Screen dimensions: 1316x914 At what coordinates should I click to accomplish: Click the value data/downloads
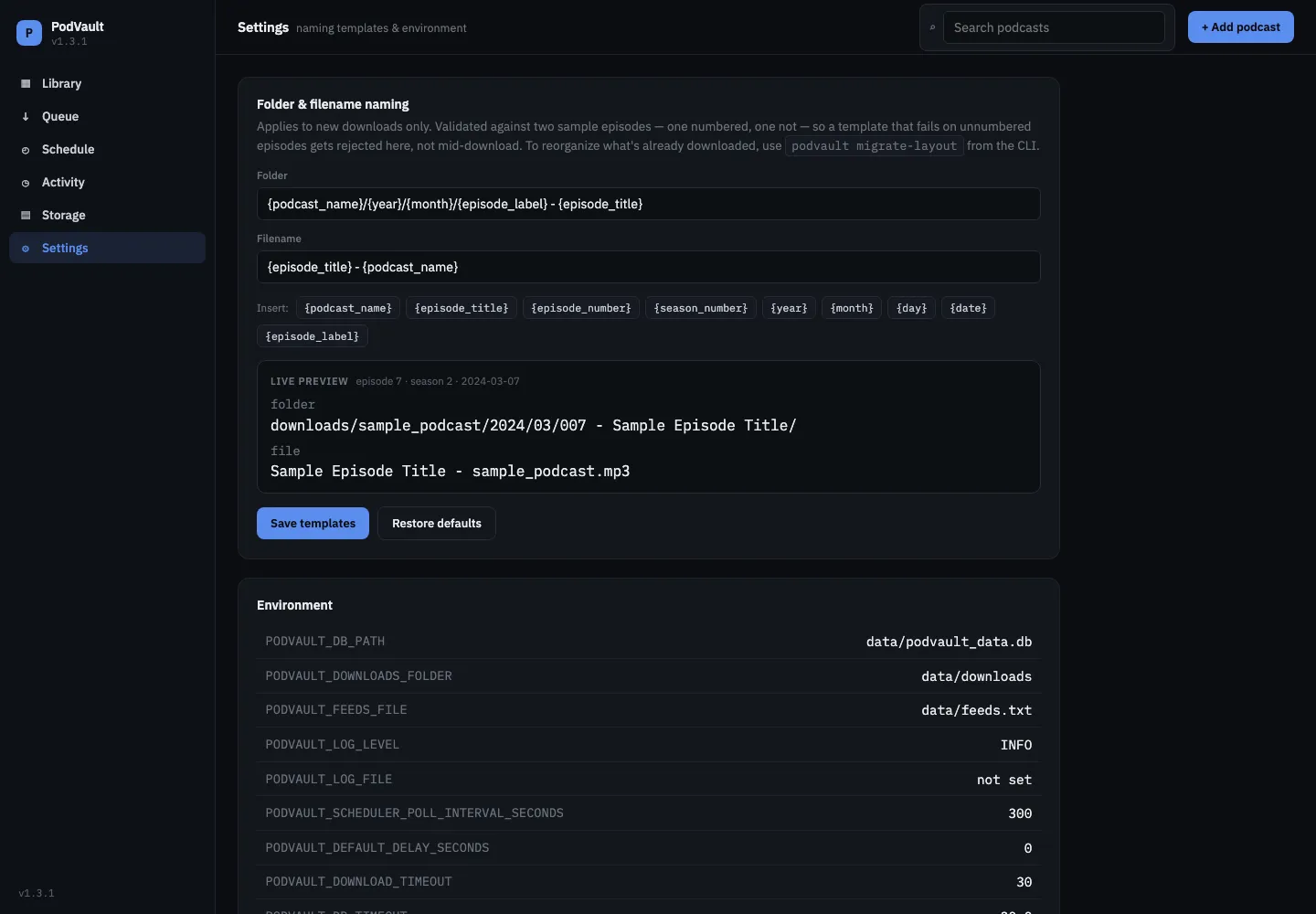point(976,676)
